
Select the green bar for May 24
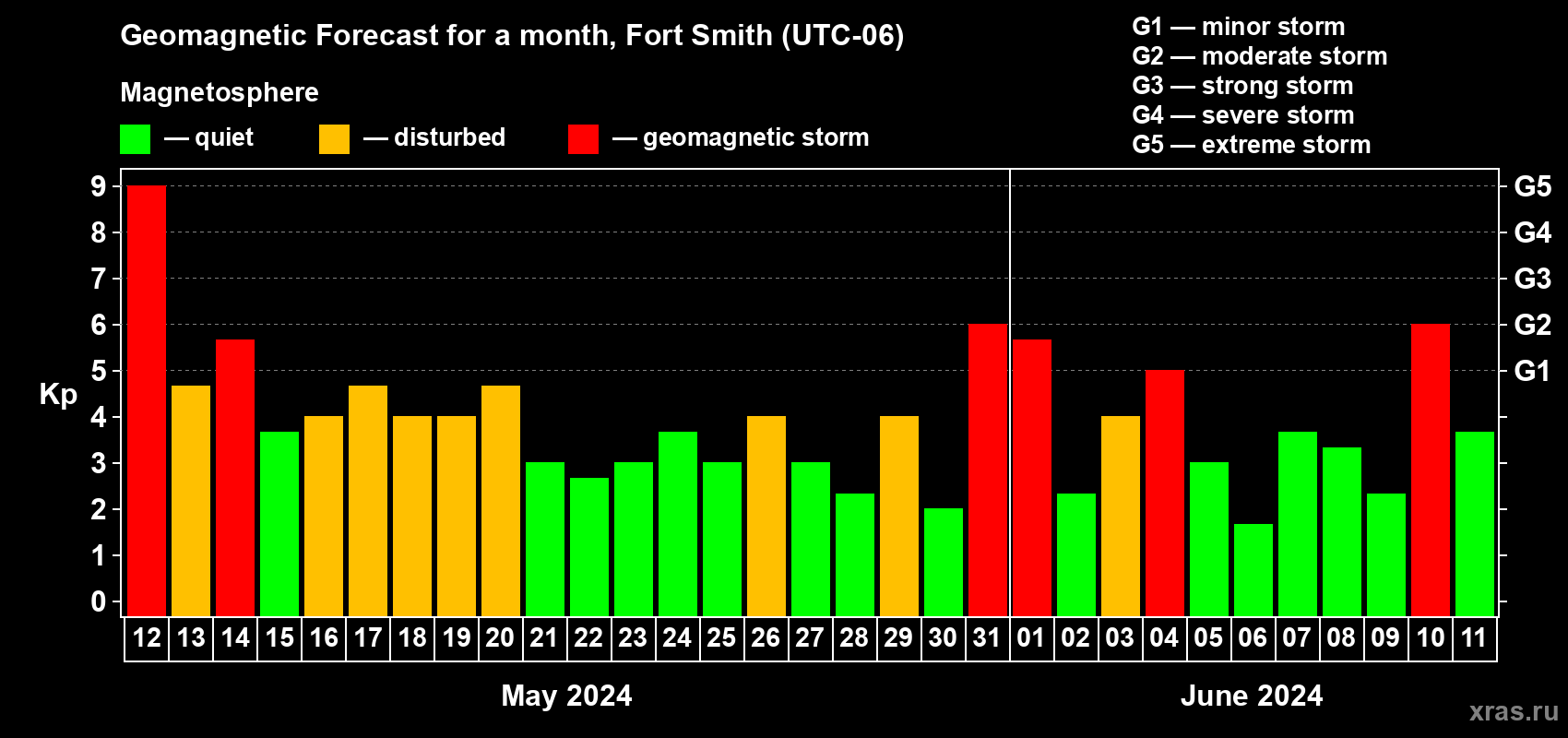(678, 523)
